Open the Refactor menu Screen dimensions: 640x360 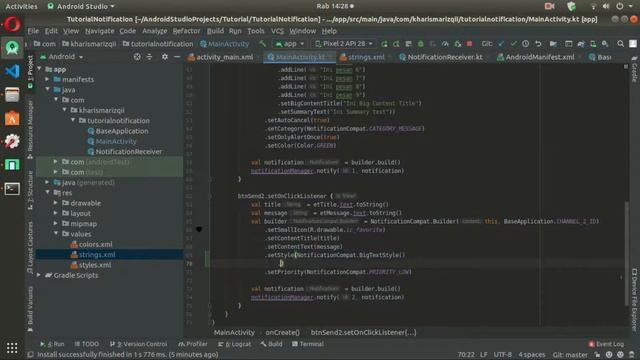(x=186, y=31)
